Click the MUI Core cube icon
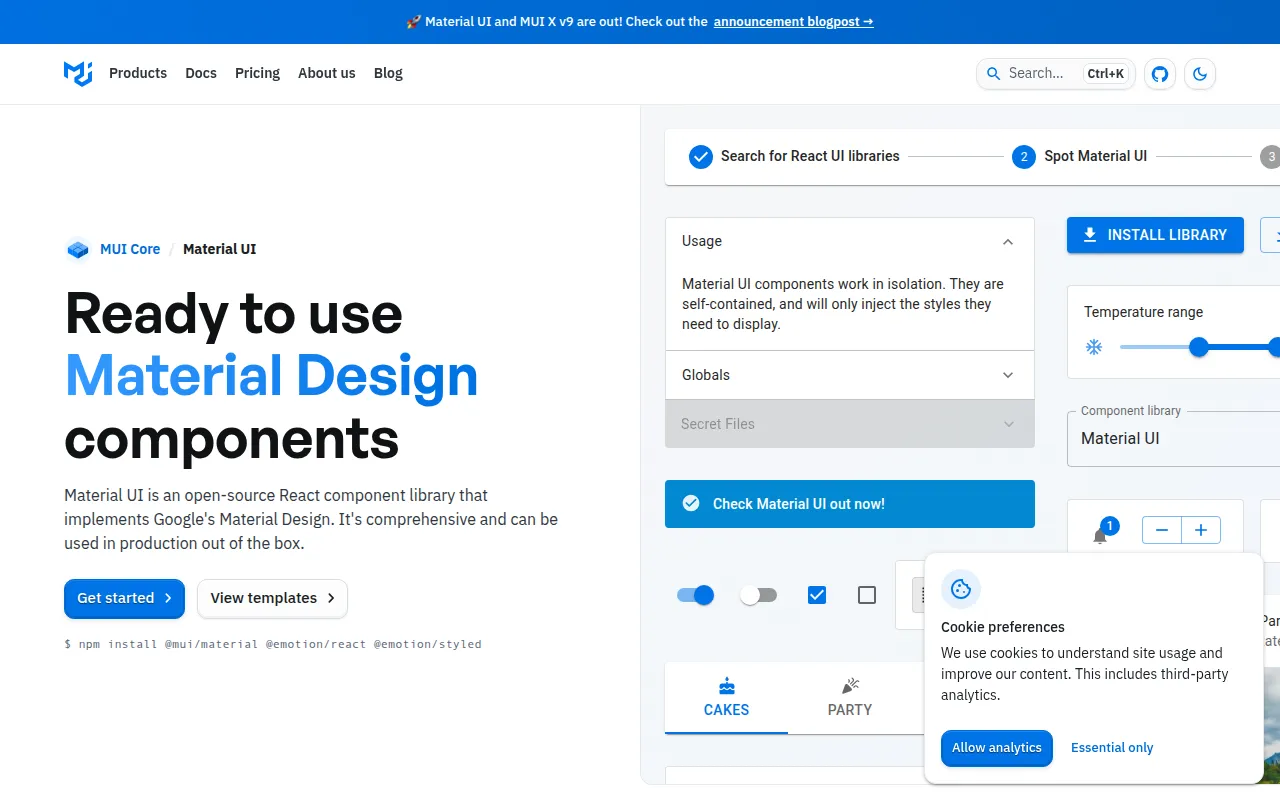1280x800 pixels. click(x=78, y=249)
